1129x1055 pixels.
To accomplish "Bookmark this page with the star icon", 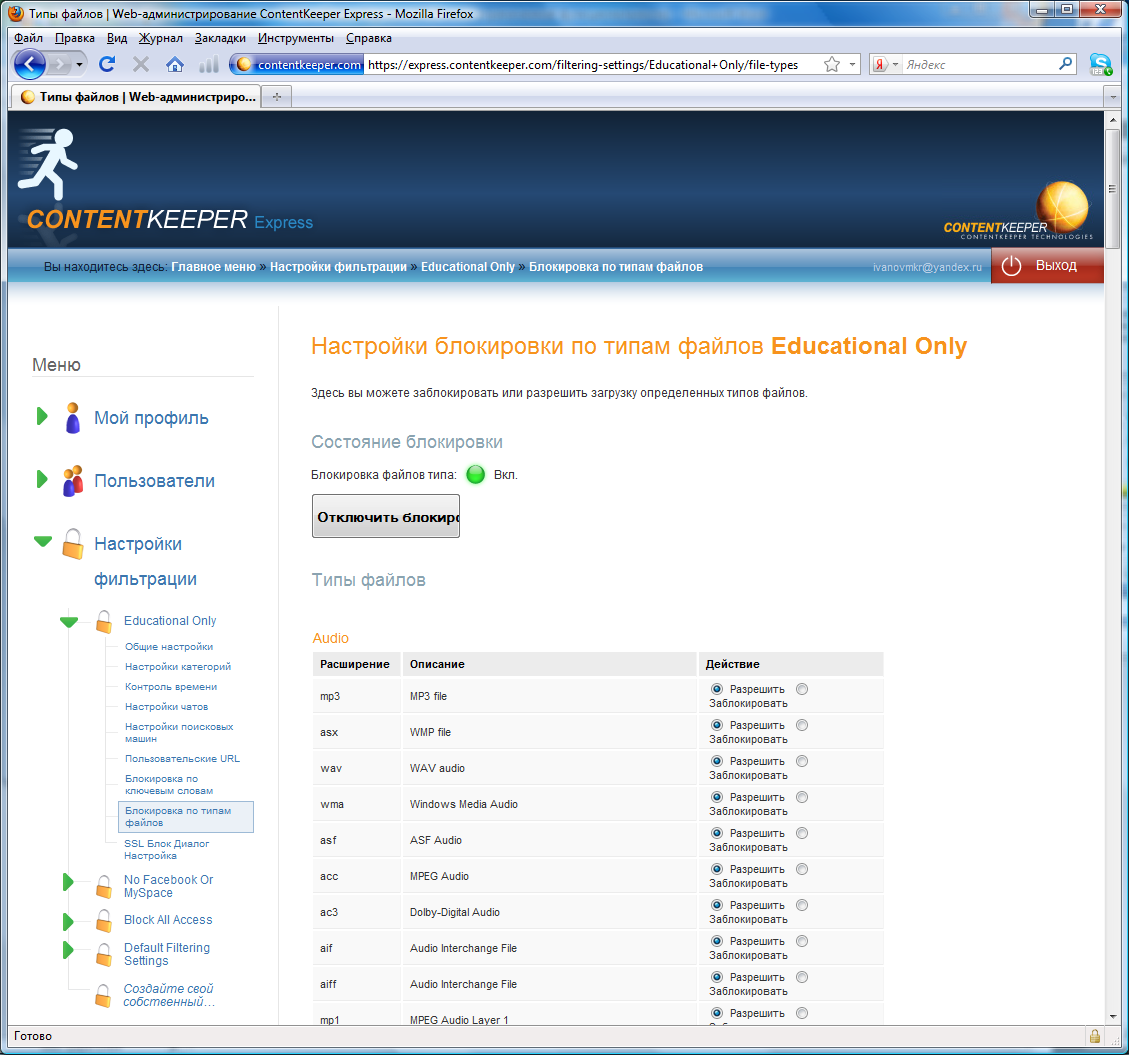I will coord(832,65).
